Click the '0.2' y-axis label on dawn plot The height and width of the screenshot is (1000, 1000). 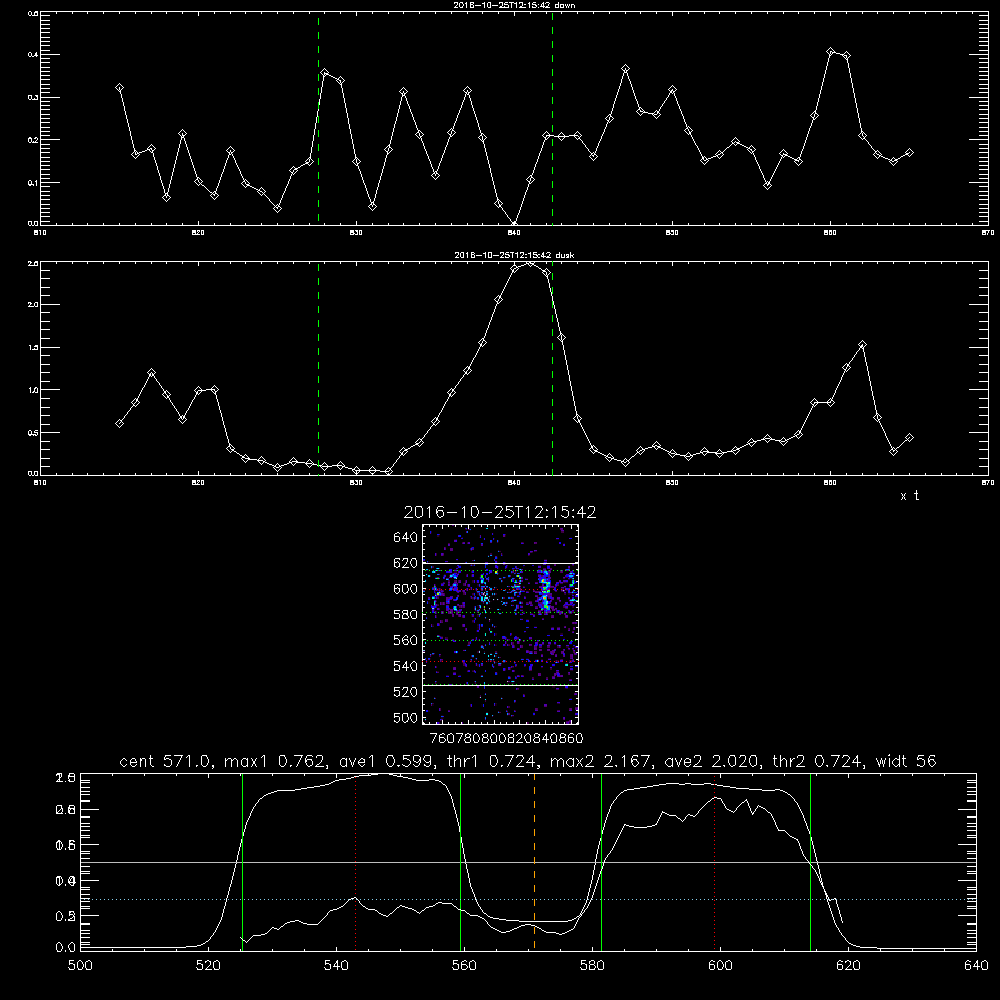click(x=34, y=140)
